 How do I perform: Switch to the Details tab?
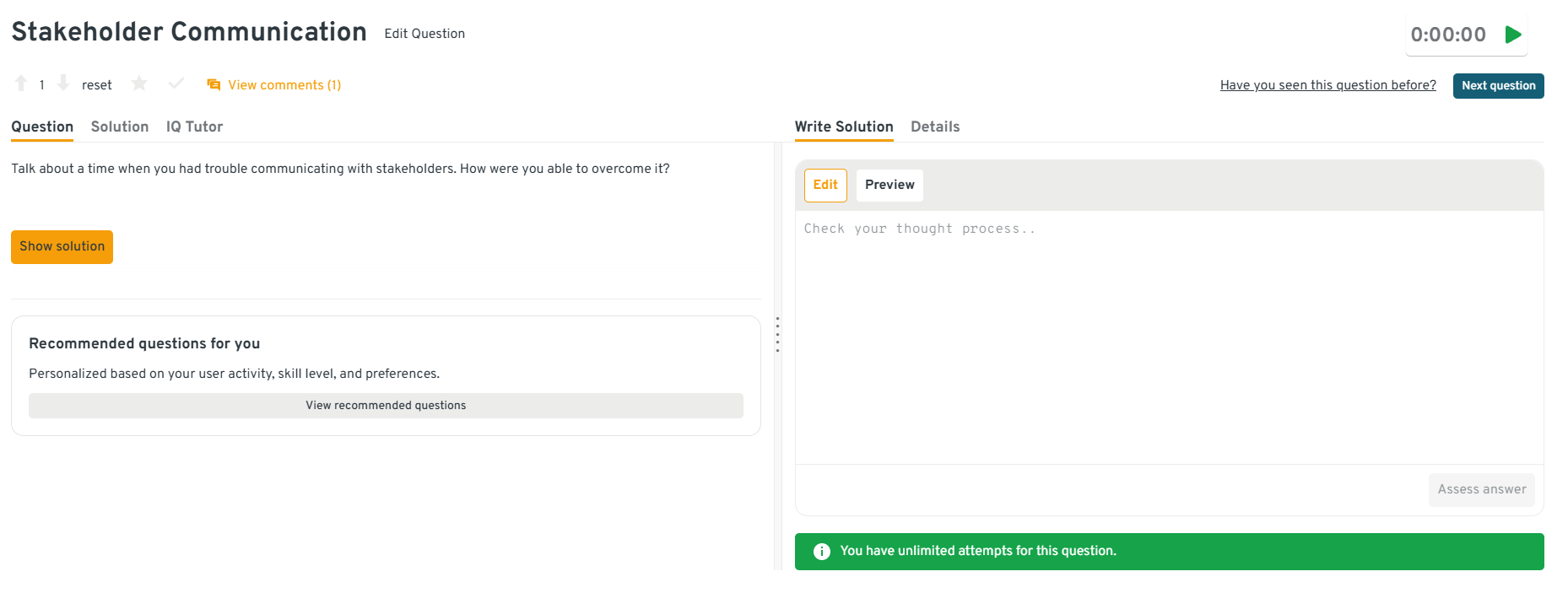934,127
